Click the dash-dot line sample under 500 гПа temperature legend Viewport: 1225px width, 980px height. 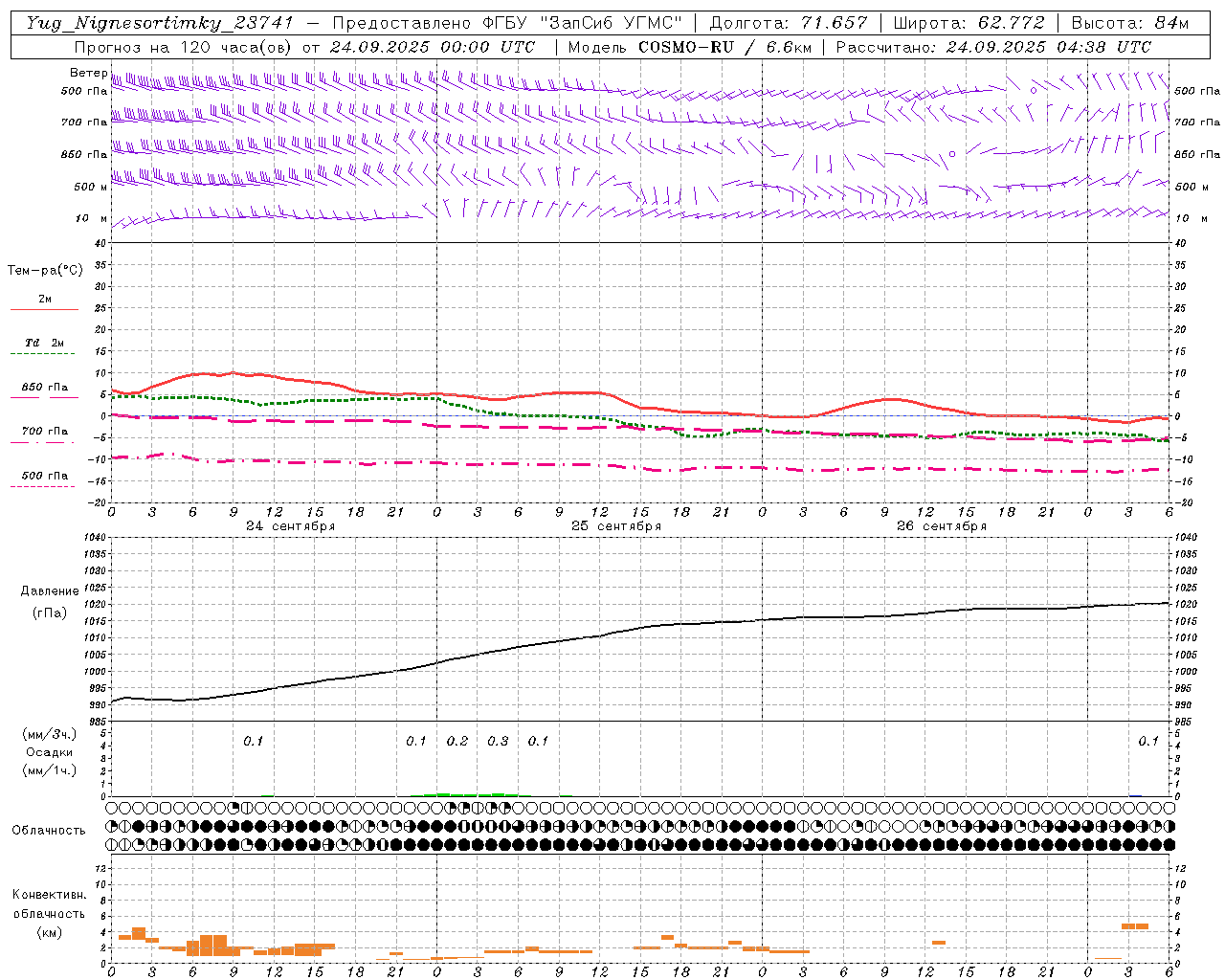[x=42, y=486]
